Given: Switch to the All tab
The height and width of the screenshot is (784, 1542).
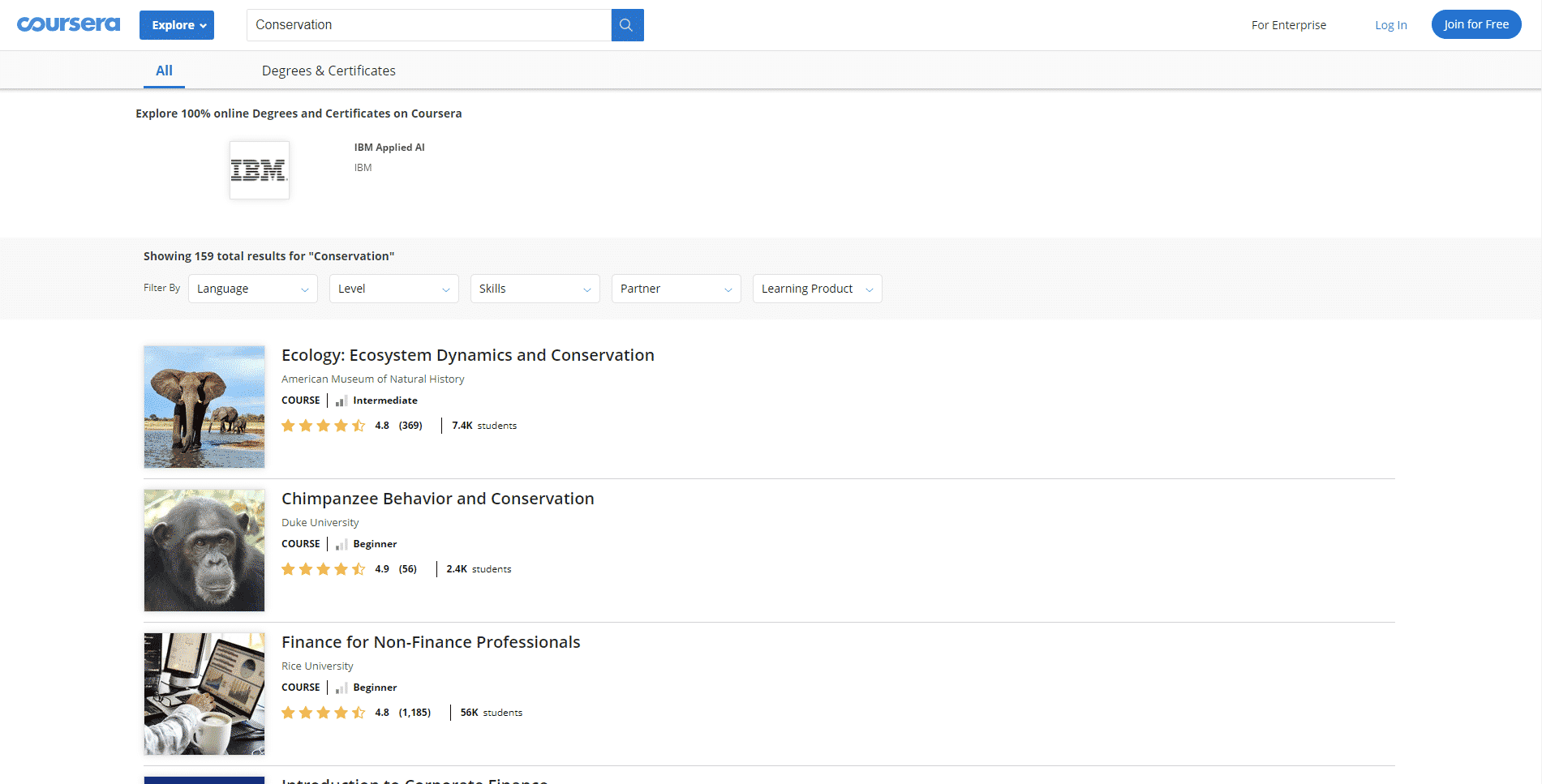Looking at the screenshot, I should (164, 71).
